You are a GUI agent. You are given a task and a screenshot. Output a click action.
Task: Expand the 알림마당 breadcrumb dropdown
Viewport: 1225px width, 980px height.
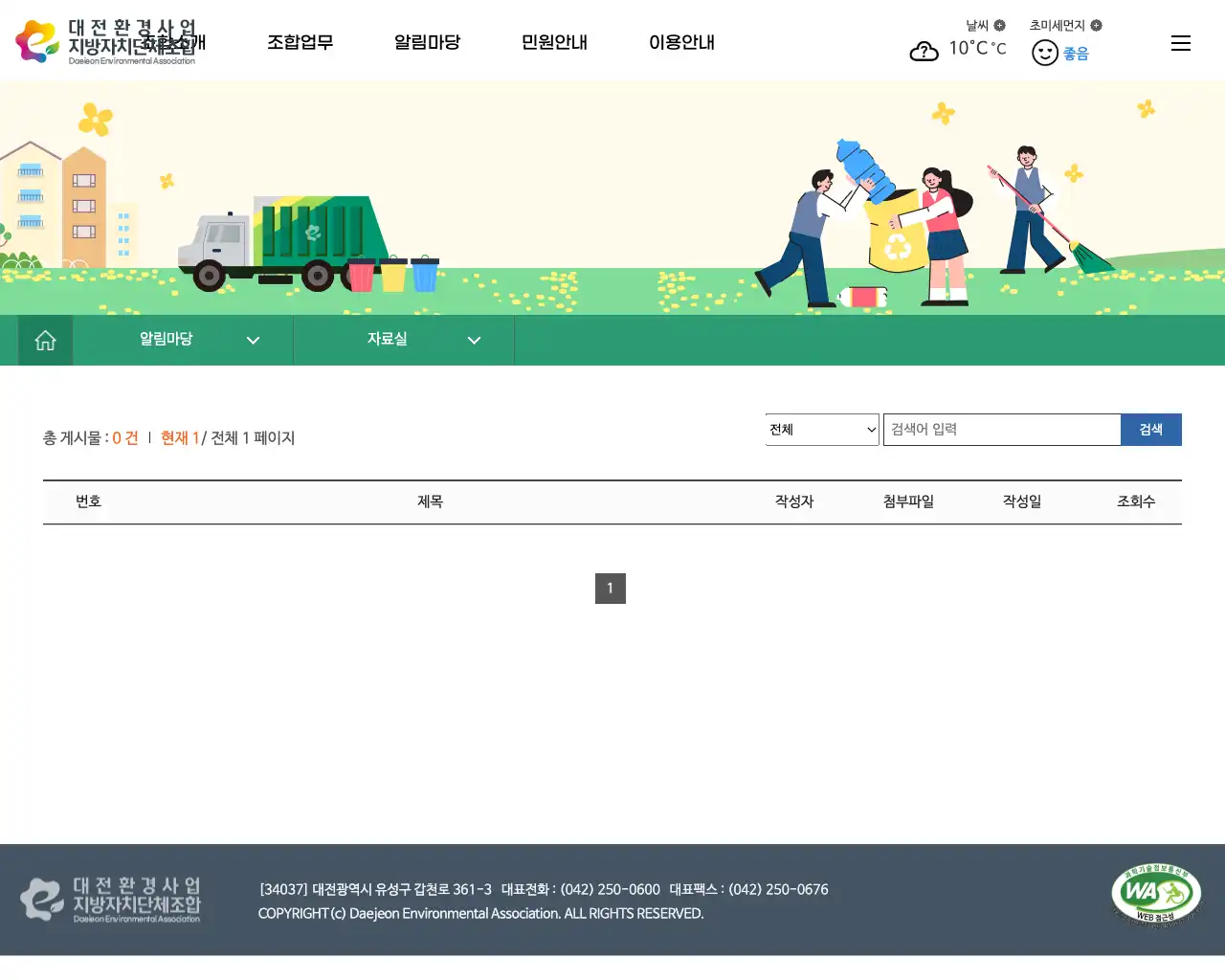pos(182,340)
